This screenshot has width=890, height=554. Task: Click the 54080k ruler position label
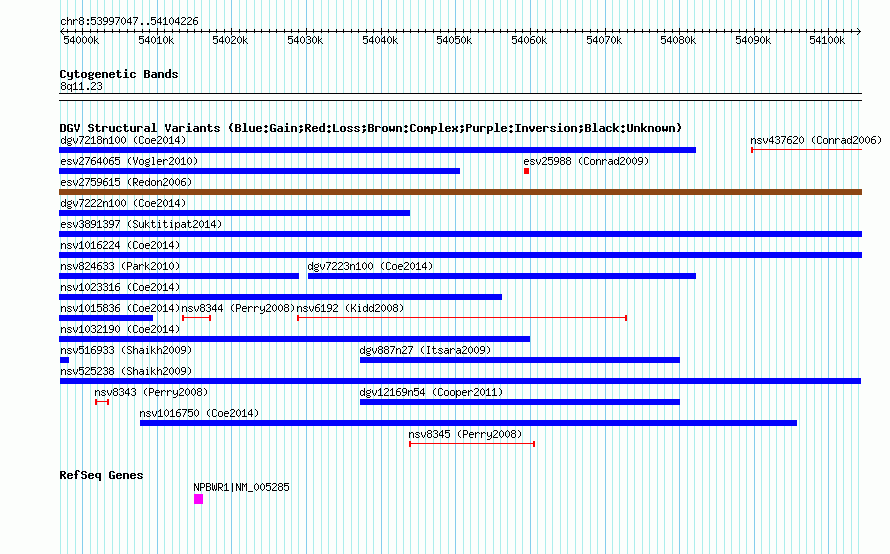[678, 40]
